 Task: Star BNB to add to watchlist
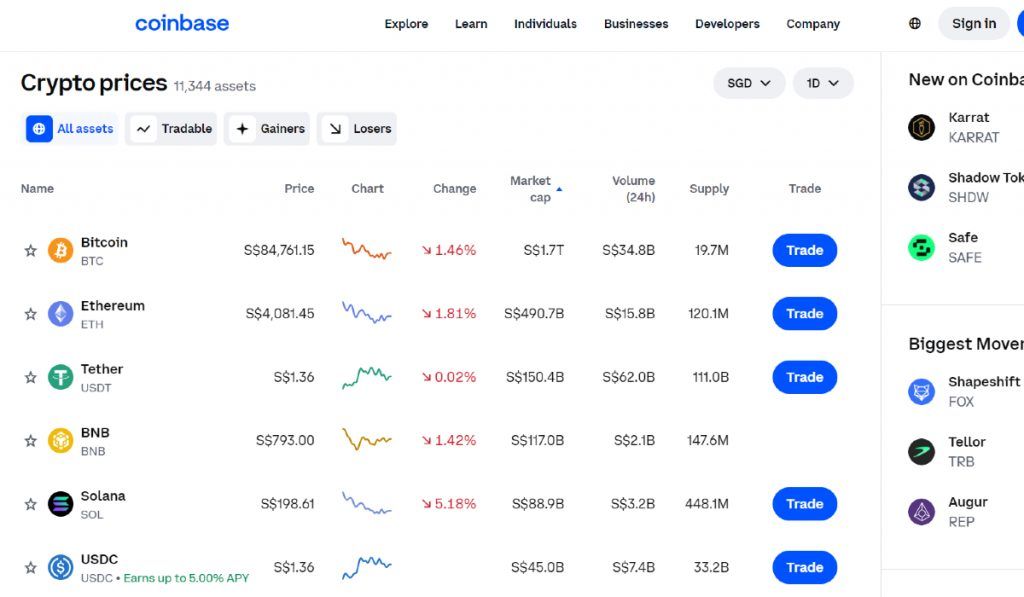(31, 440)
